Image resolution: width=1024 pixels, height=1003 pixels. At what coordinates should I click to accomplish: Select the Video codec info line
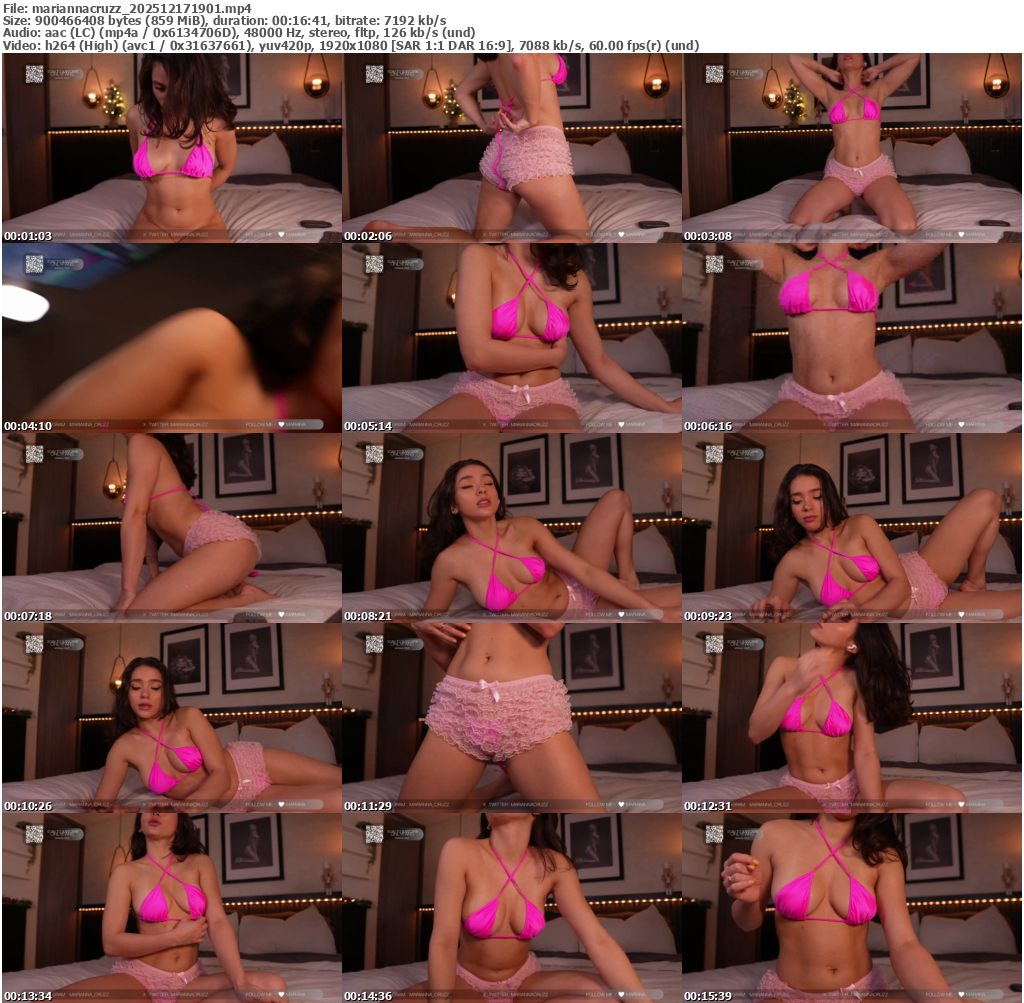[x=350, y=45]
